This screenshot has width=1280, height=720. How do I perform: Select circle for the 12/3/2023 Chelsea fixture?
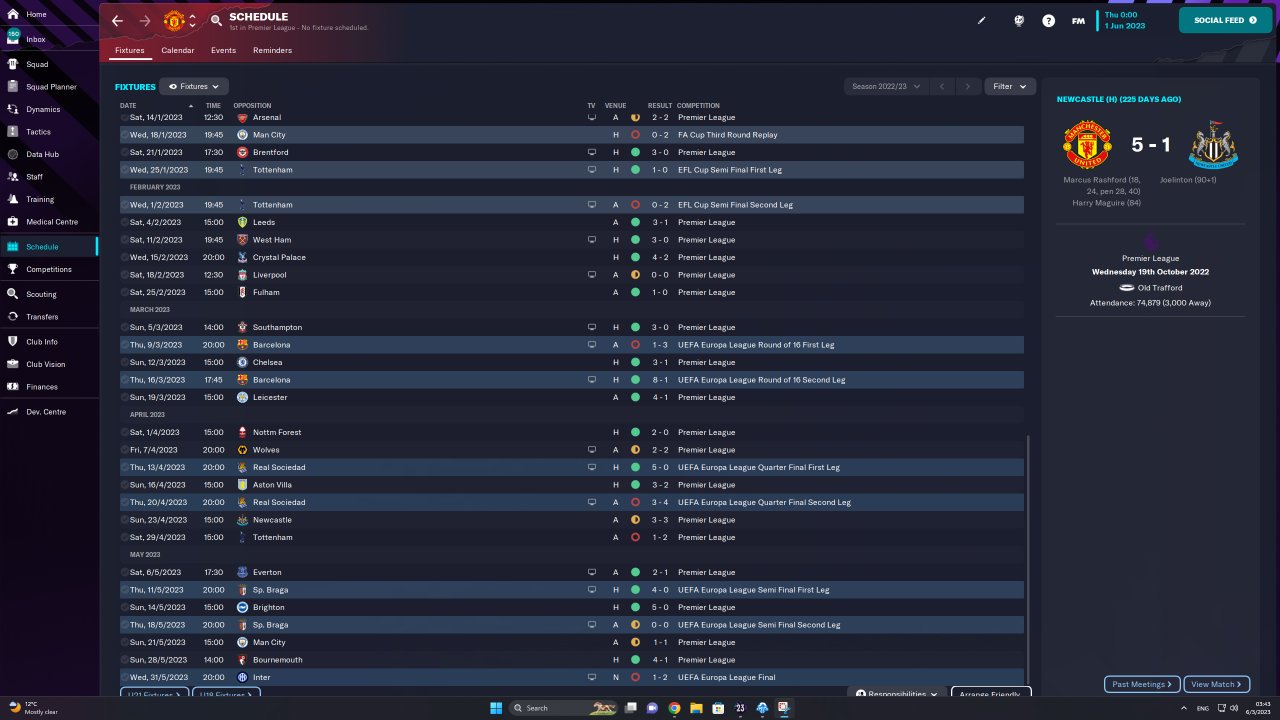pyautogui.click(x=125, y=362)
